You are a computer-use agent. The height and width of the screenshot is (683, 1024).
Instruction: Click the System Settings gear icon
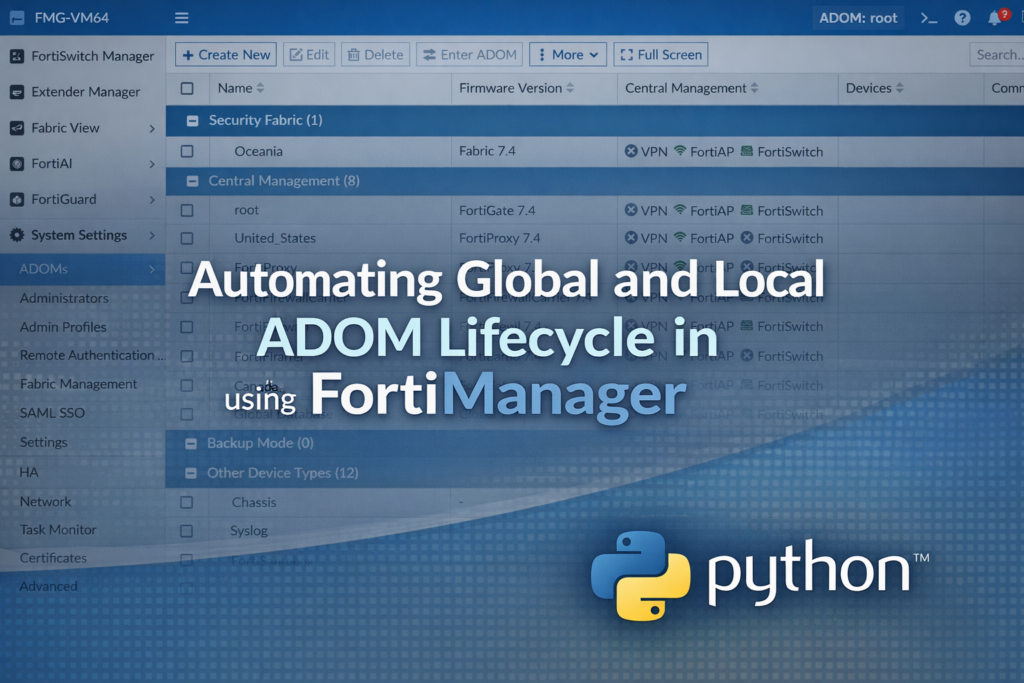(x=17, y=235)
